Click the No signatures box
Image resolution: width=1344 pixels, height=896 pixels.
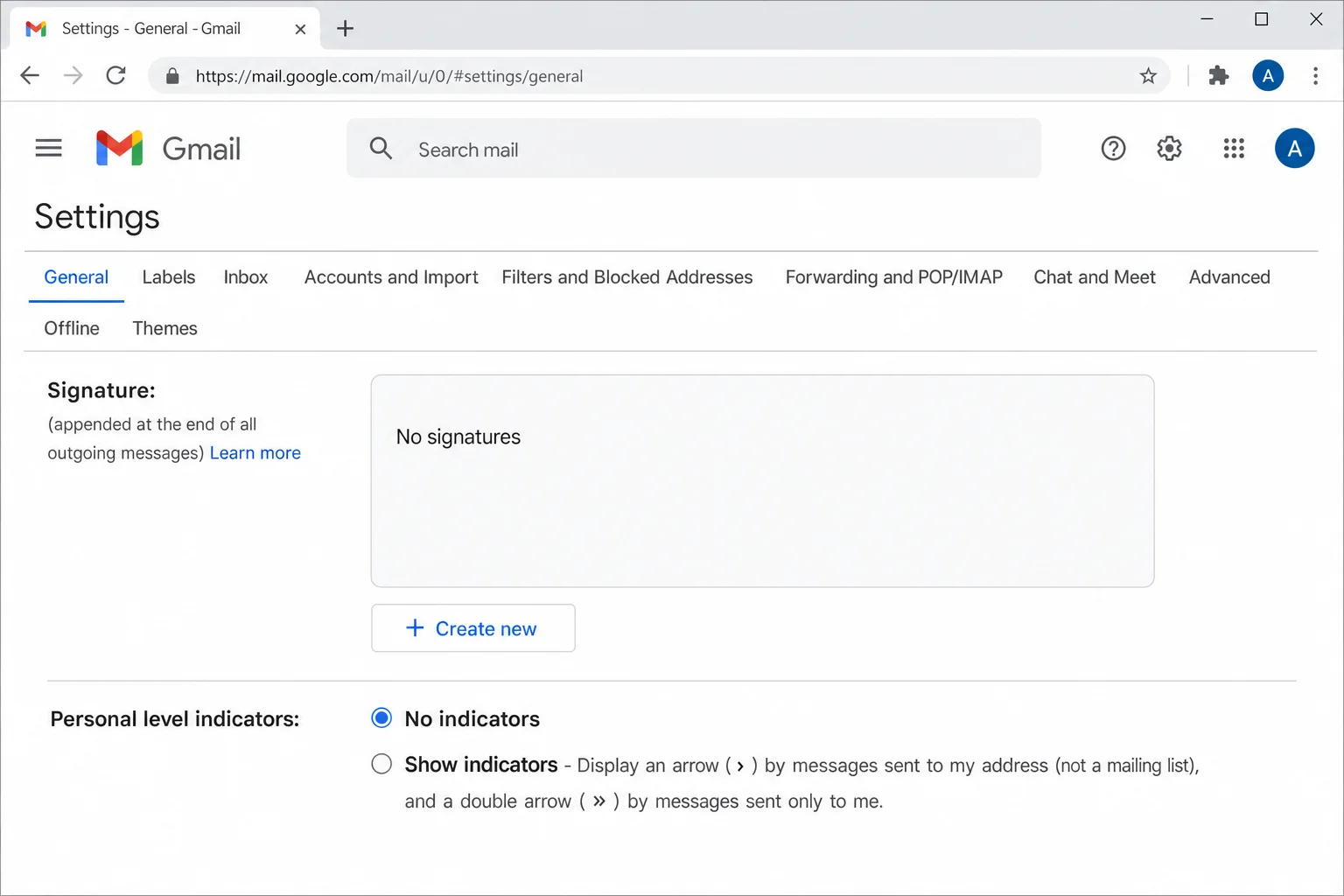(763, 481)
